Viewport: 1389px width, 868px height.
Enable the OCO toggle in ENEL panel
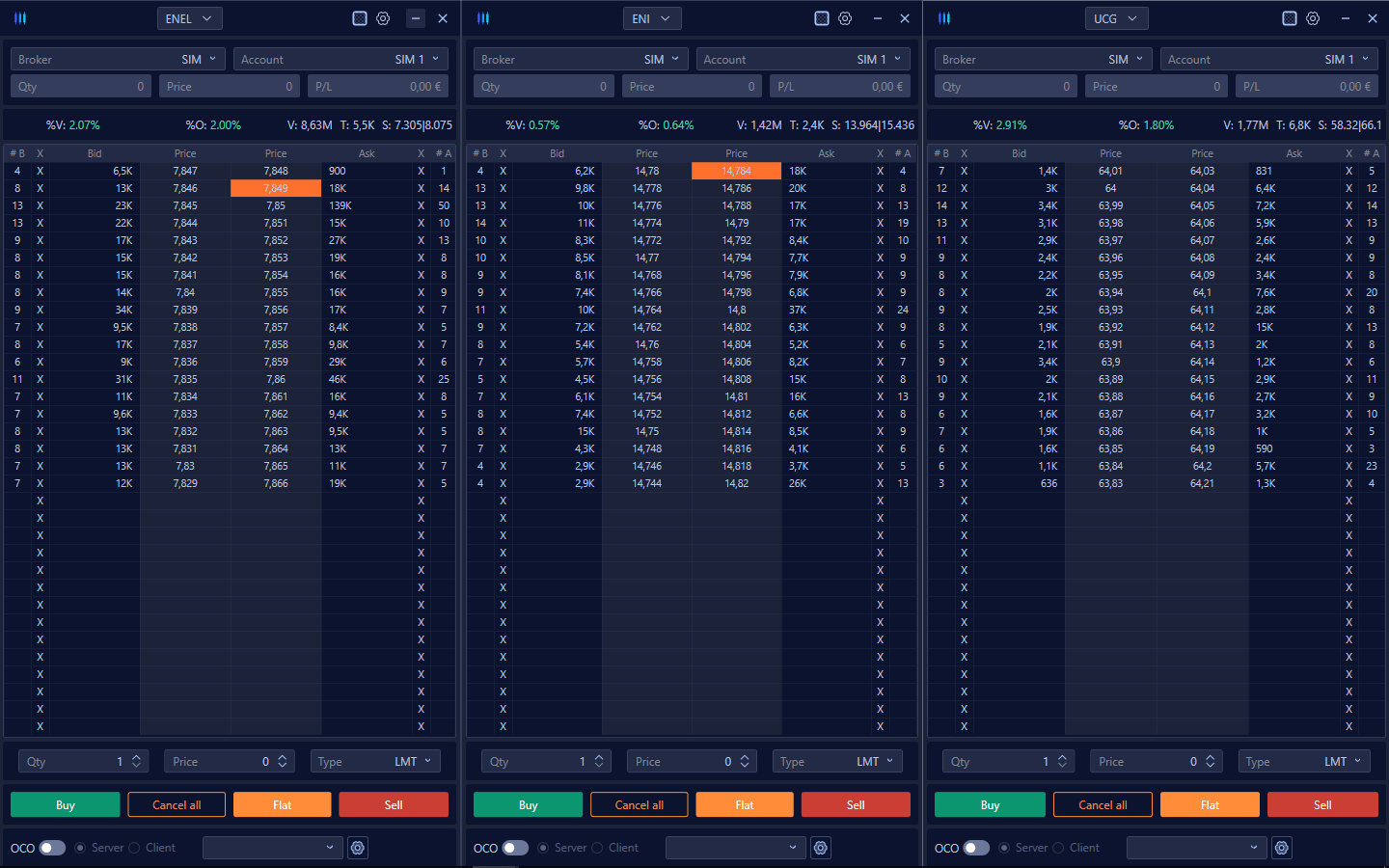(52, 848)
